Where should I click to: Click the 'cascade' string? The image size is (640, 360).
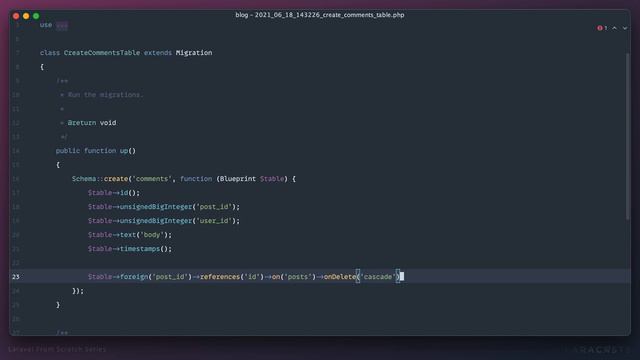point(378,277)
